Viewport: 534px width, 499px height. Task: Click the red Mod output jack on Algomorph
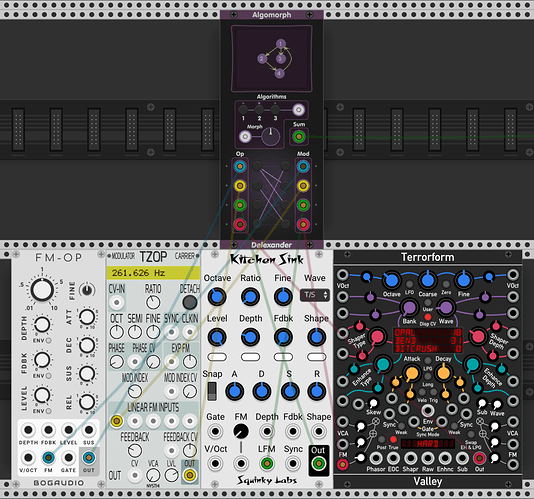[x=303, y=224]
